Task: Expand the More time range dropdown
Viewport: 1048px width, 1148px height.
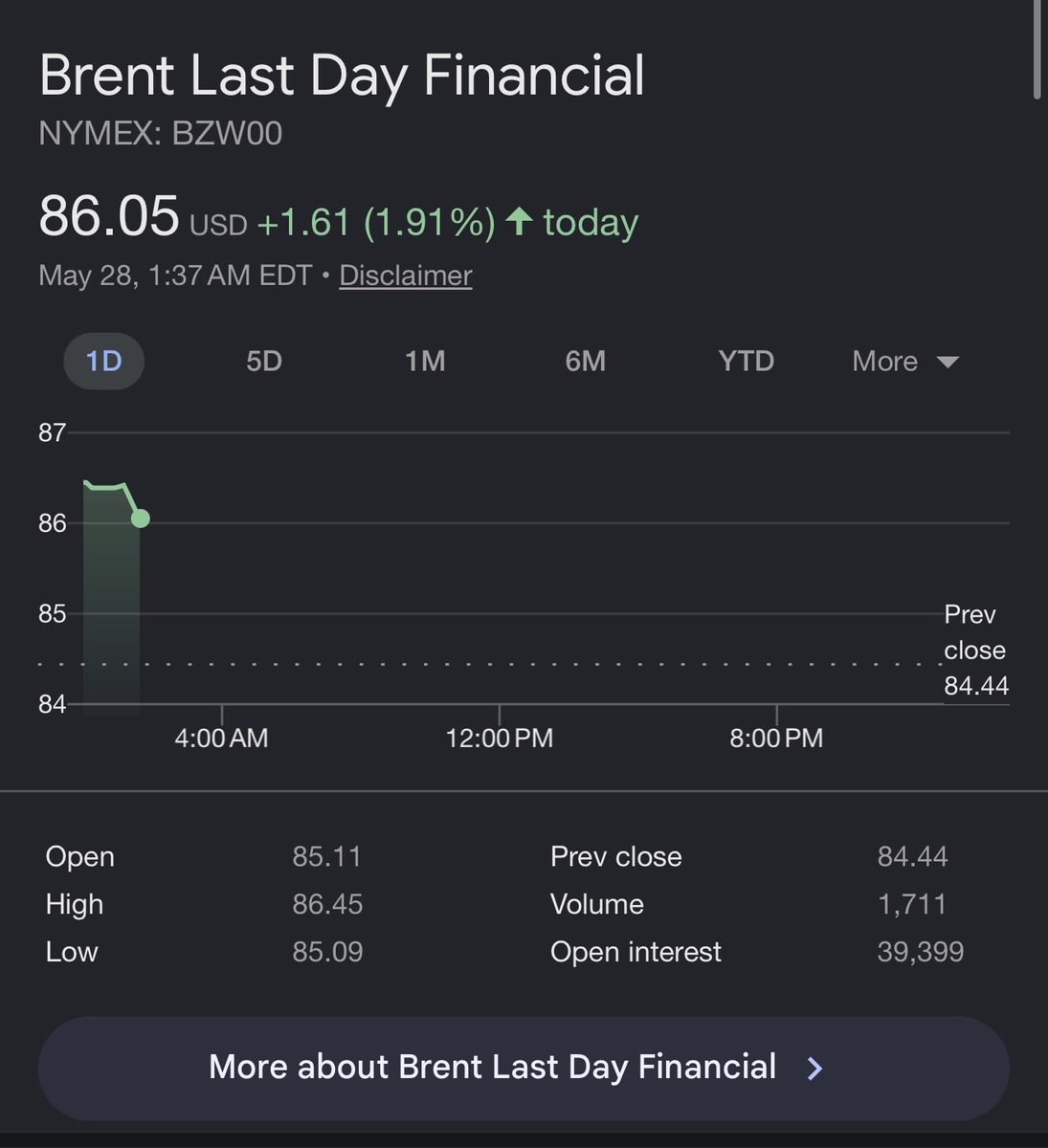Action: point(905,362)
